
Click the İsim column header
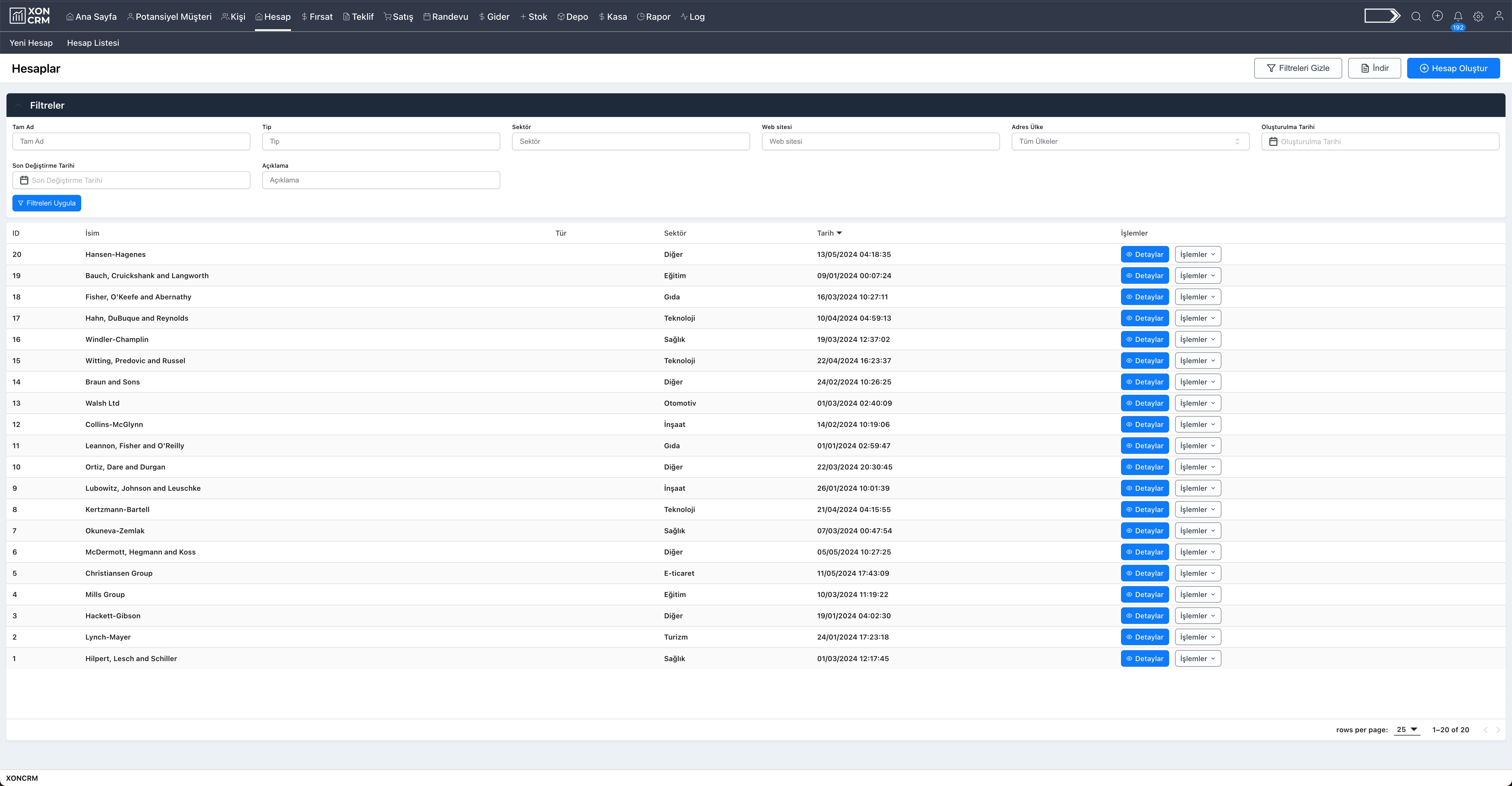(92, 233)
